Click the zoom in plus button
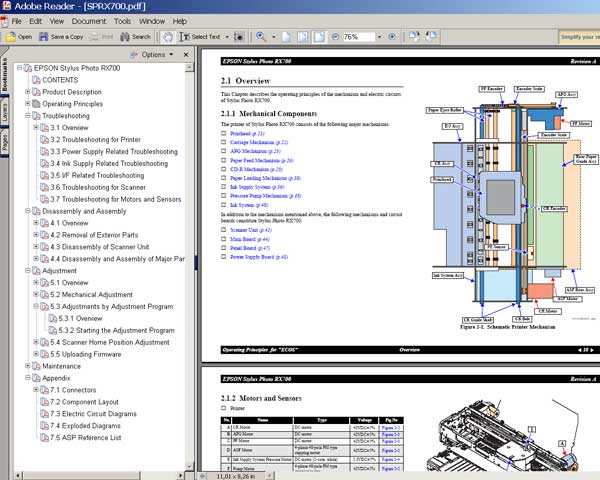This screenshot has width=600, height=480. 392,37
